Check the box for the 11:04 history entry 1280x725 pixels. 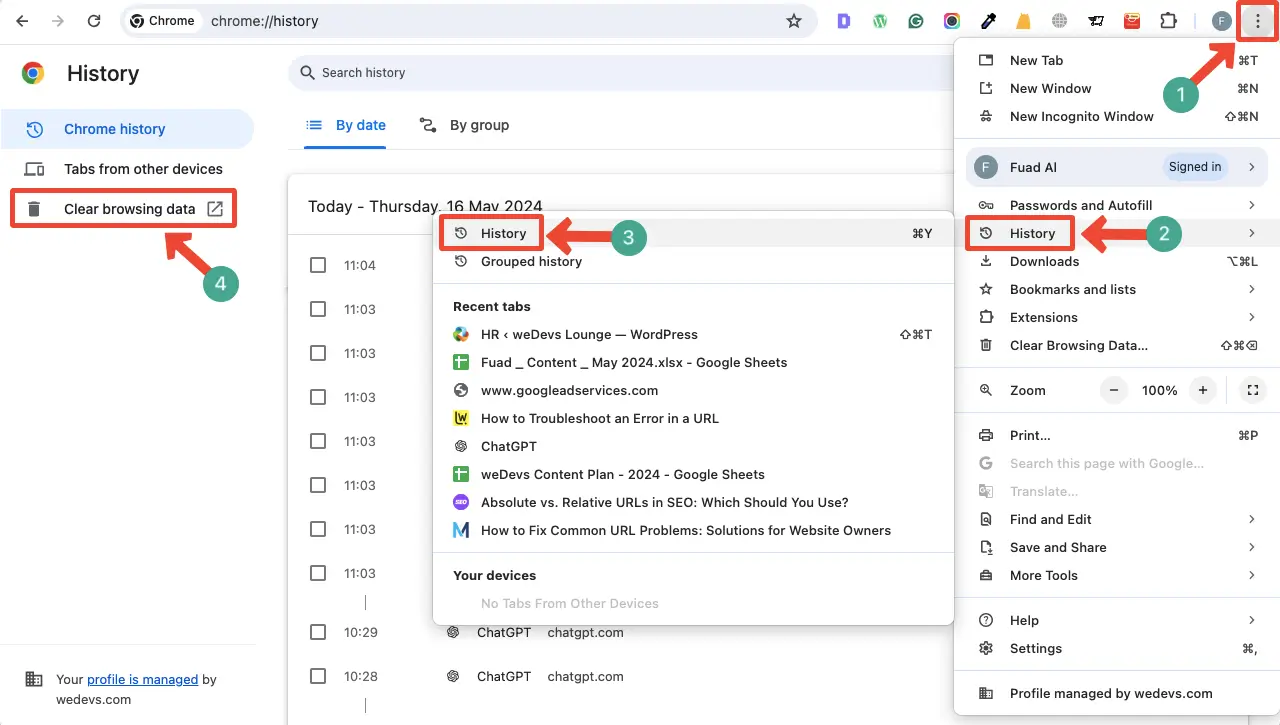(318, 265)
